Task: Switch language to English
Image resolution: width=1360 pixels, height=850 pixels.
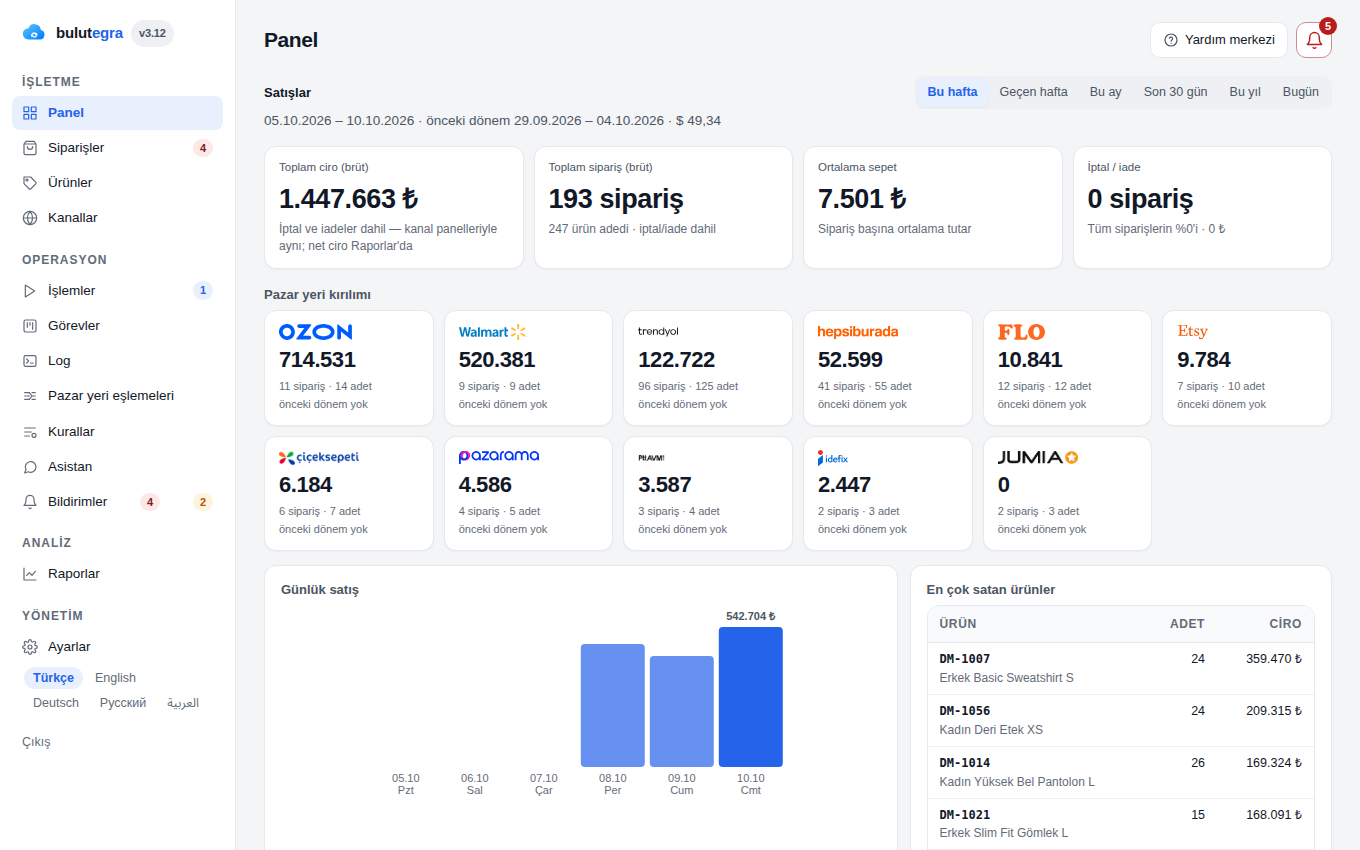Action: [x=115, y=678]
